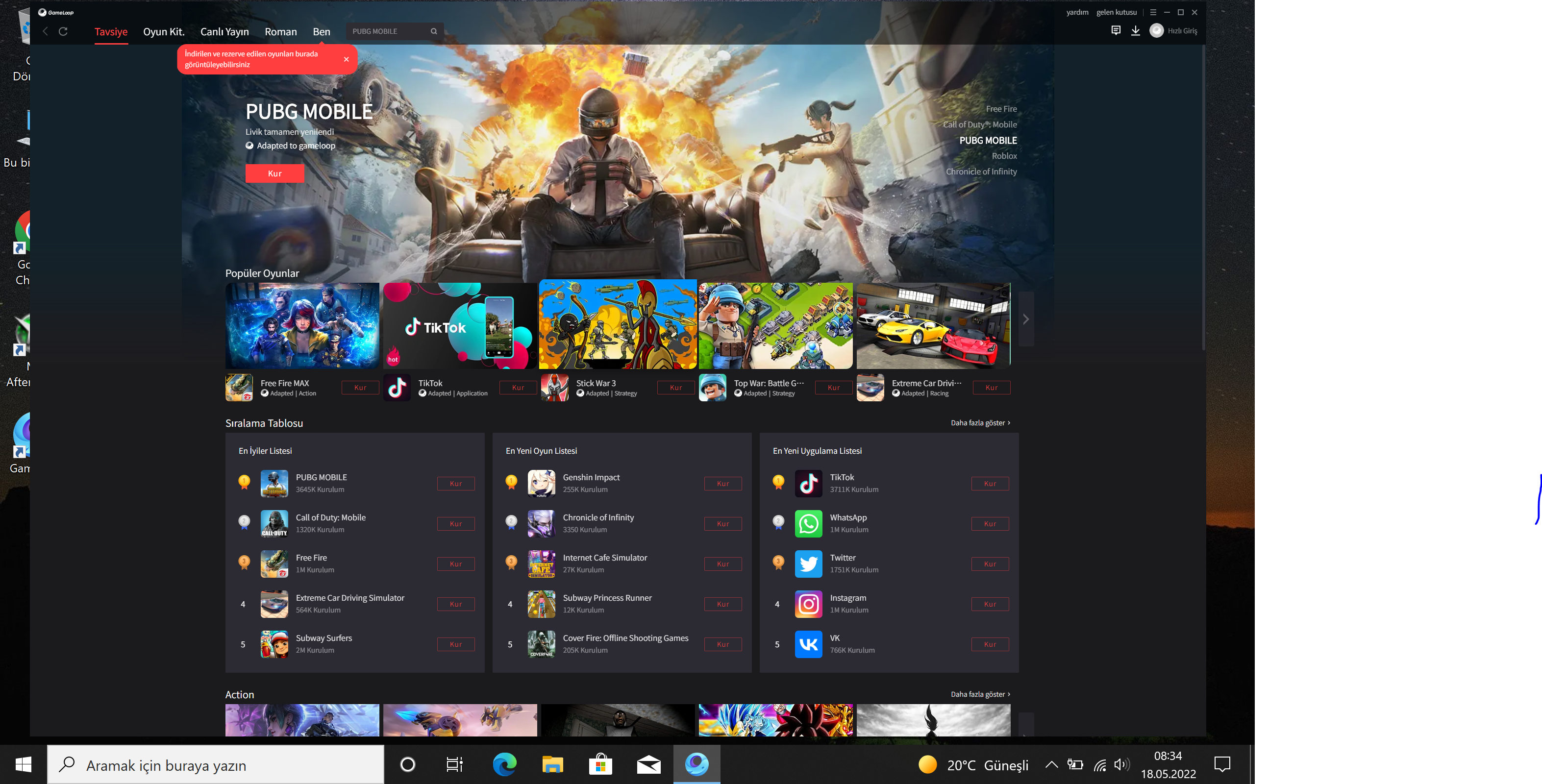The width and height of the screenshot is (1542, 784).
Task: Click the search magnifier icon
Action: point(433,31)
